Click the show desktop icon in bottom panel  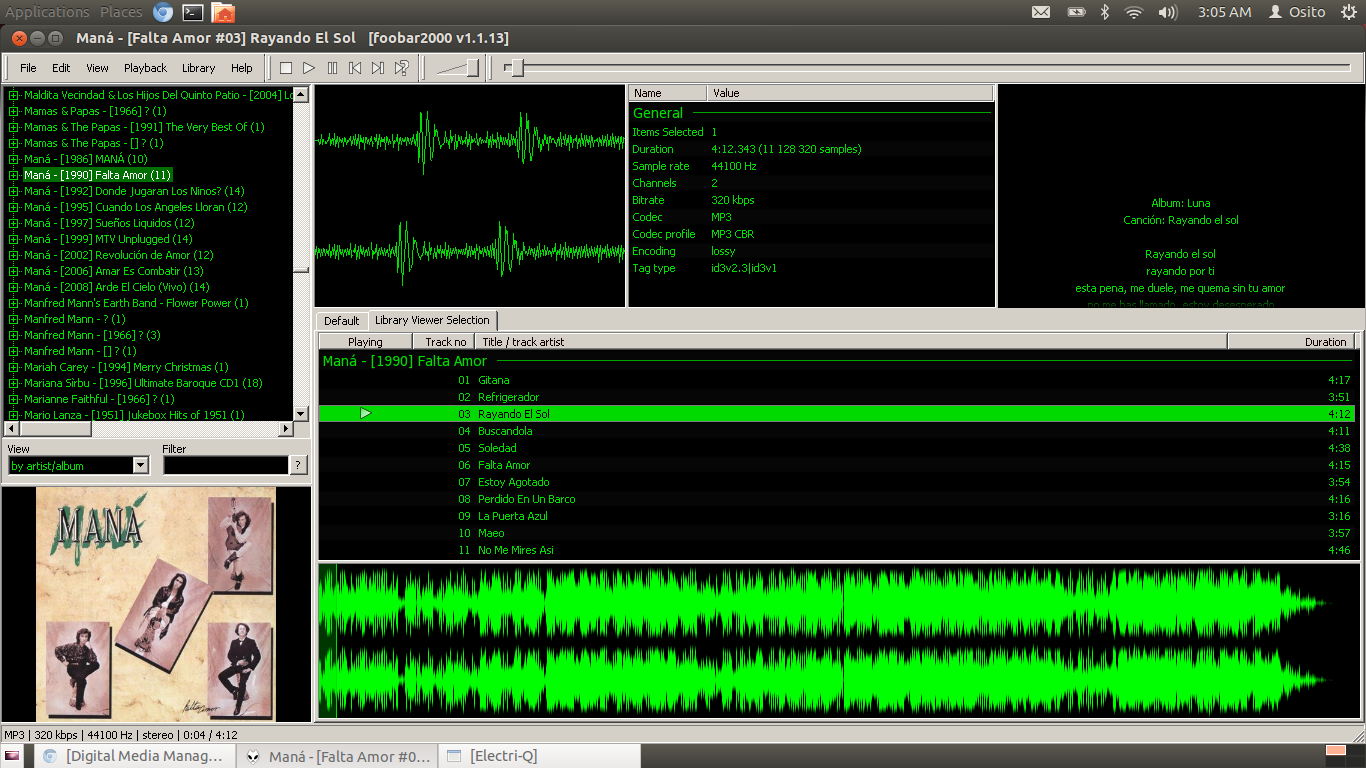pos(12,756)
